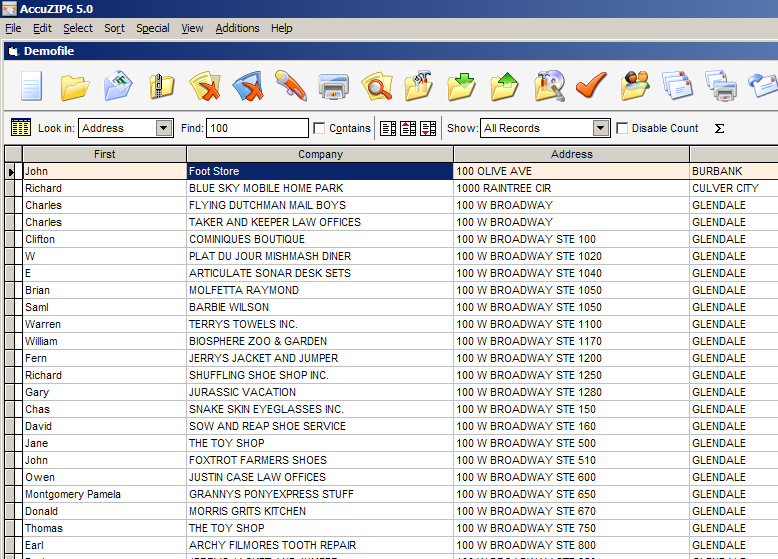Open the Edit menu
Viewport: 778px width, 559px height.
42,28
